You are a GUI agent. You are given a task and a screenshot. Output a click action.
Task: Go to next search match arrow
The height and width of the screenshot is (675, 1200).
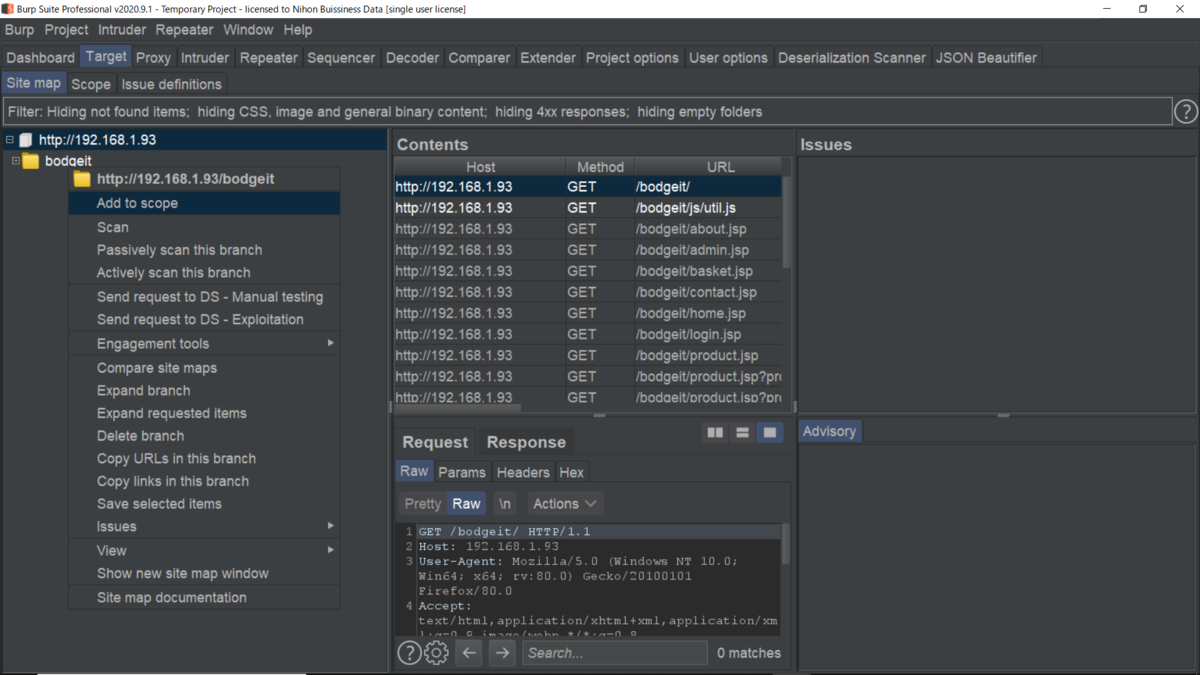click(x=502, y=653)
